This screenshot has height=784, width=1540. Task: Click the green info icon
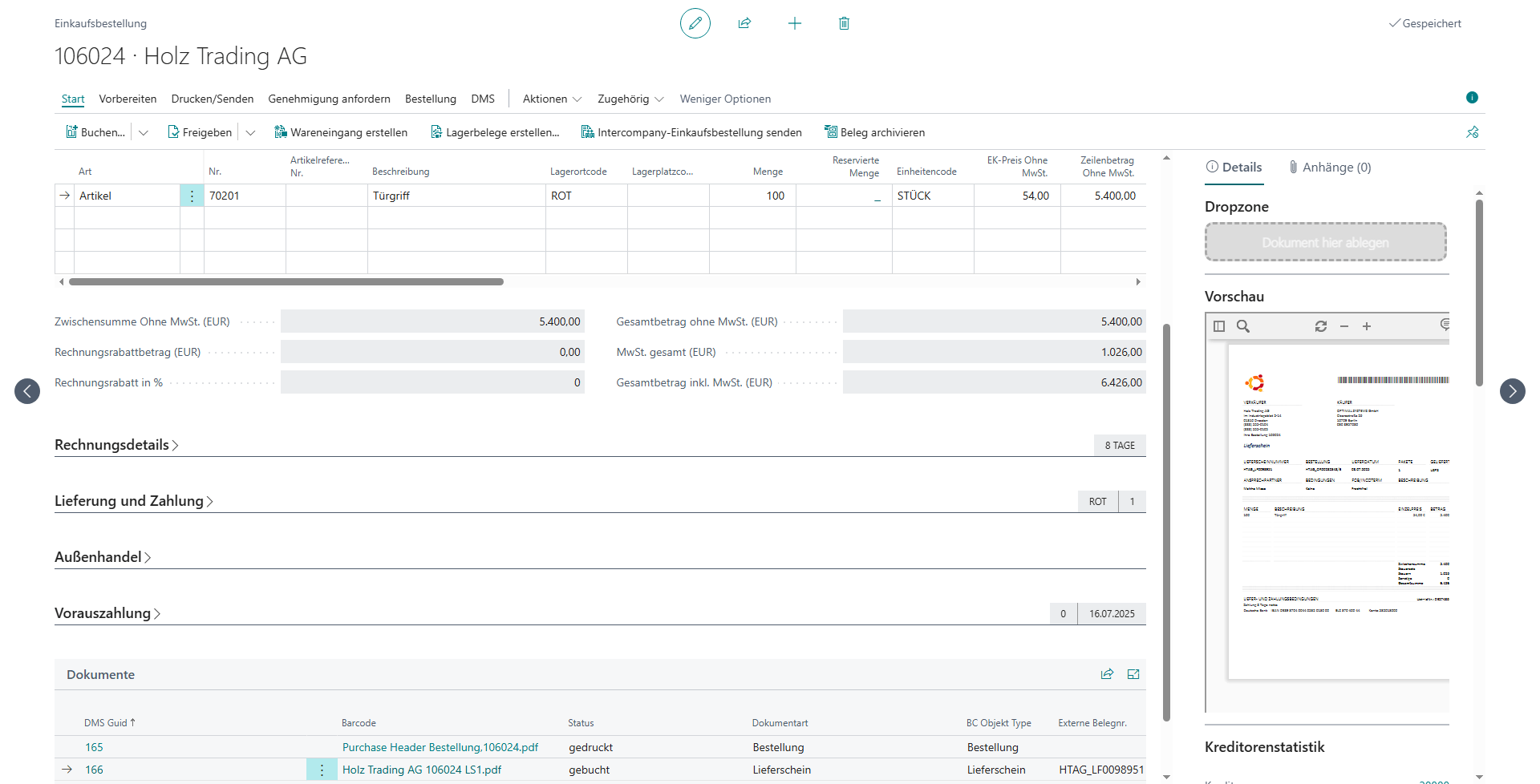coord(1472,98)
